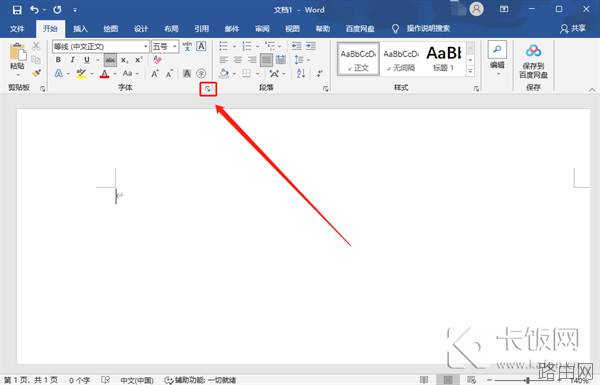Toggle character shading A icon
Screen dimensions: 600x385
[187, 73]
